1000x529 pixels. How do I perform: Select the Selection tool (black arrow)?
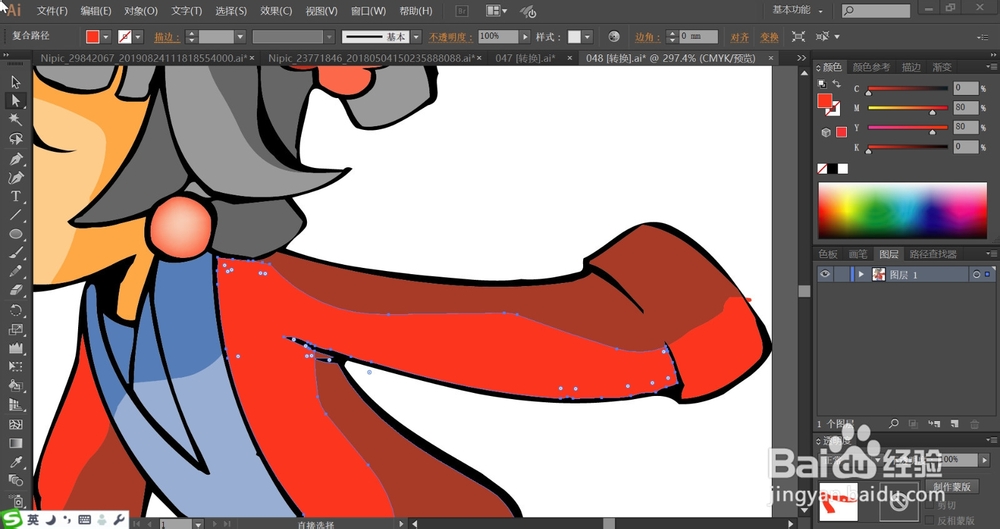[16, 82]
